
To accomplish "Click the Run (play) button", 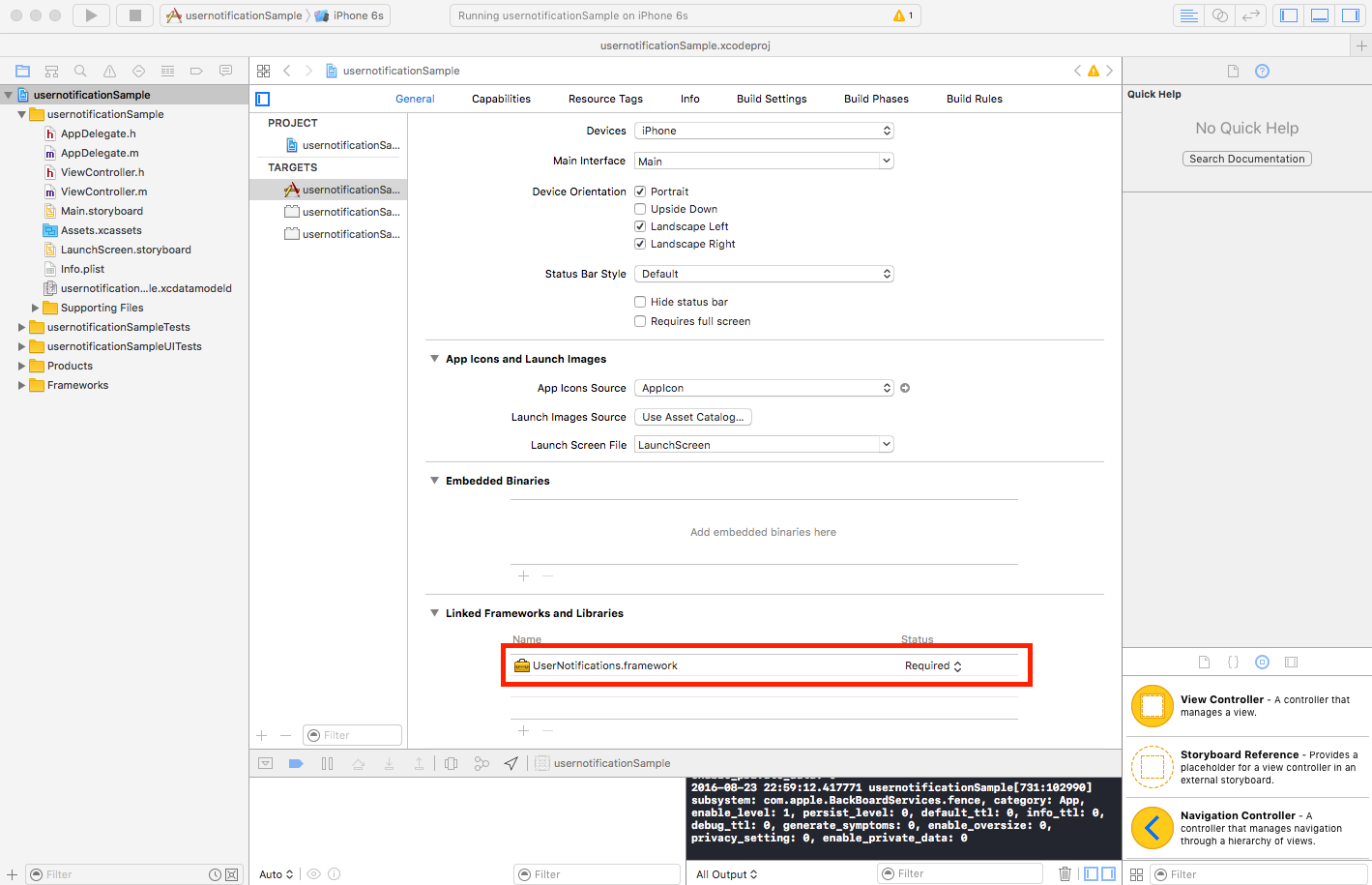I will 91,15.
